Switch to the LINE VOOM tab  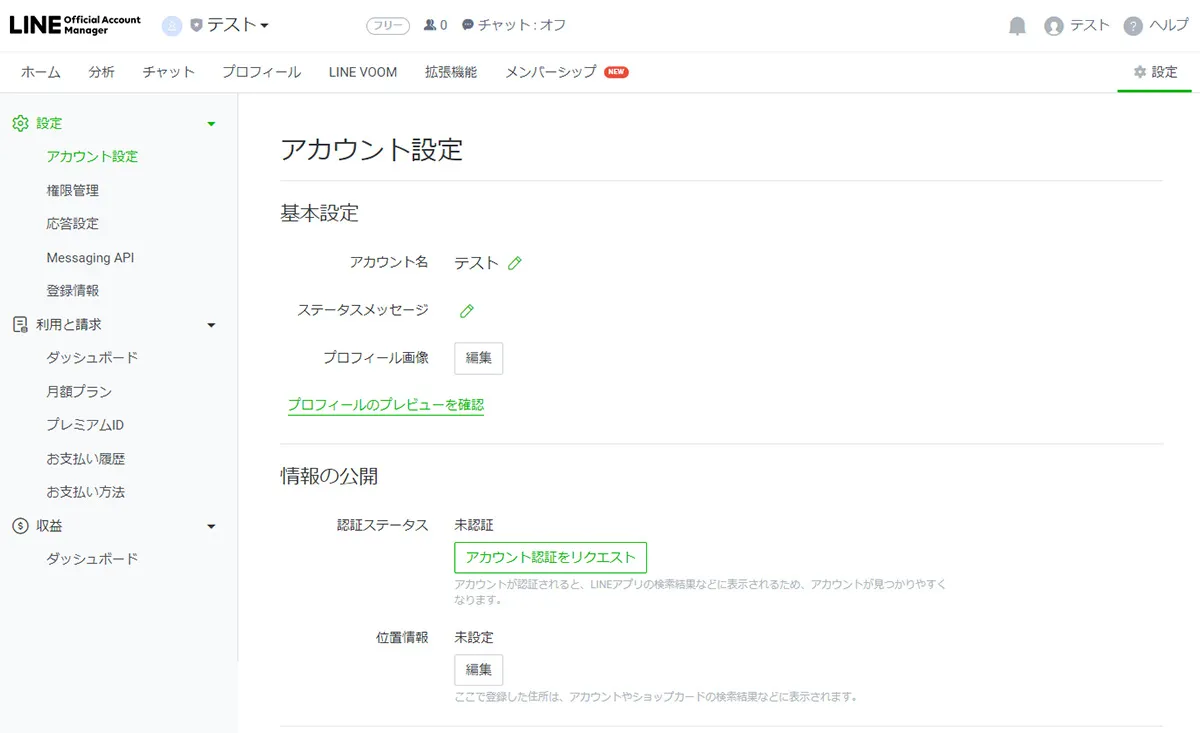point(362,71)
